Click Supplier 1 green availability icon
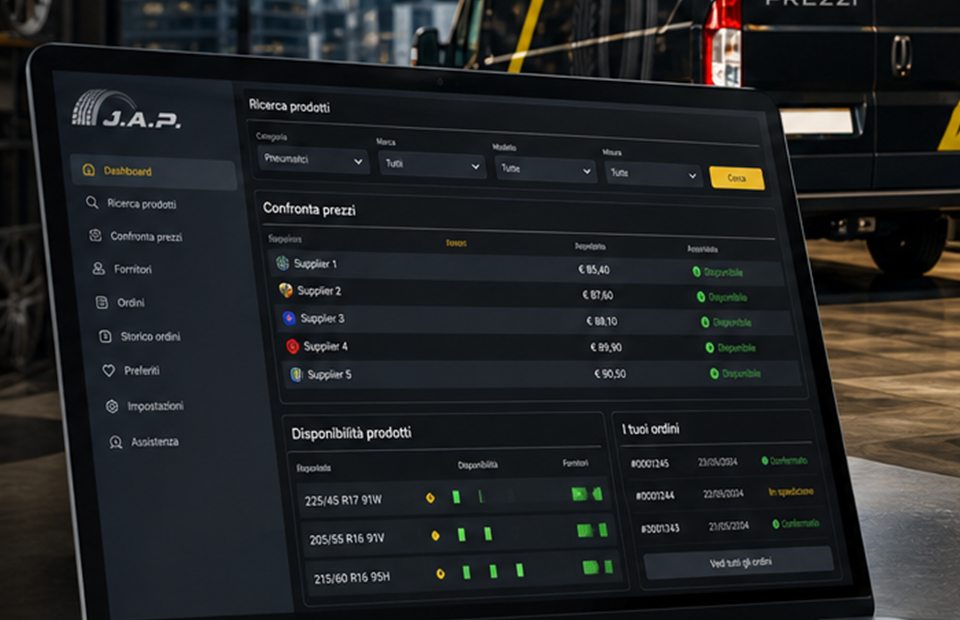The width and height of the screenshot is (960, 620). (696, 271)
